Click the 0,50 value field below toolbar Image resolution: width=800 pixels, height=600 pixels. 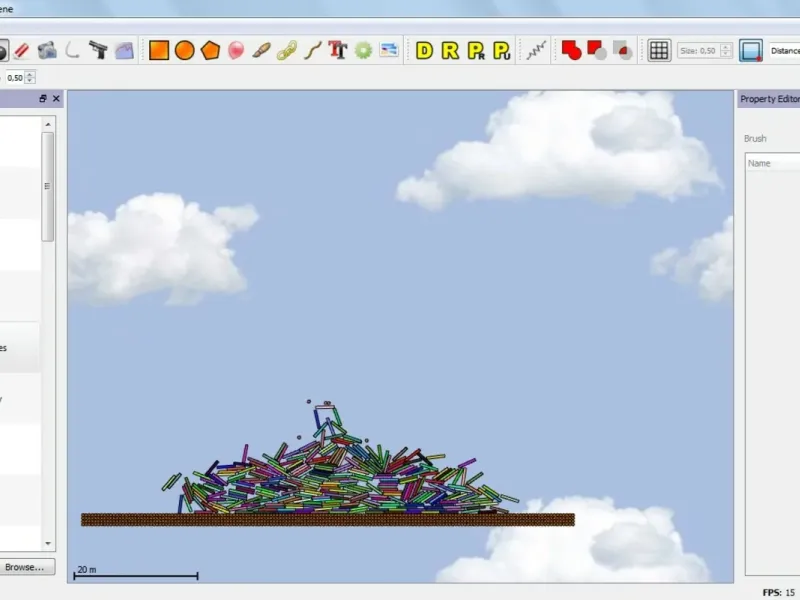coord(15,78)
